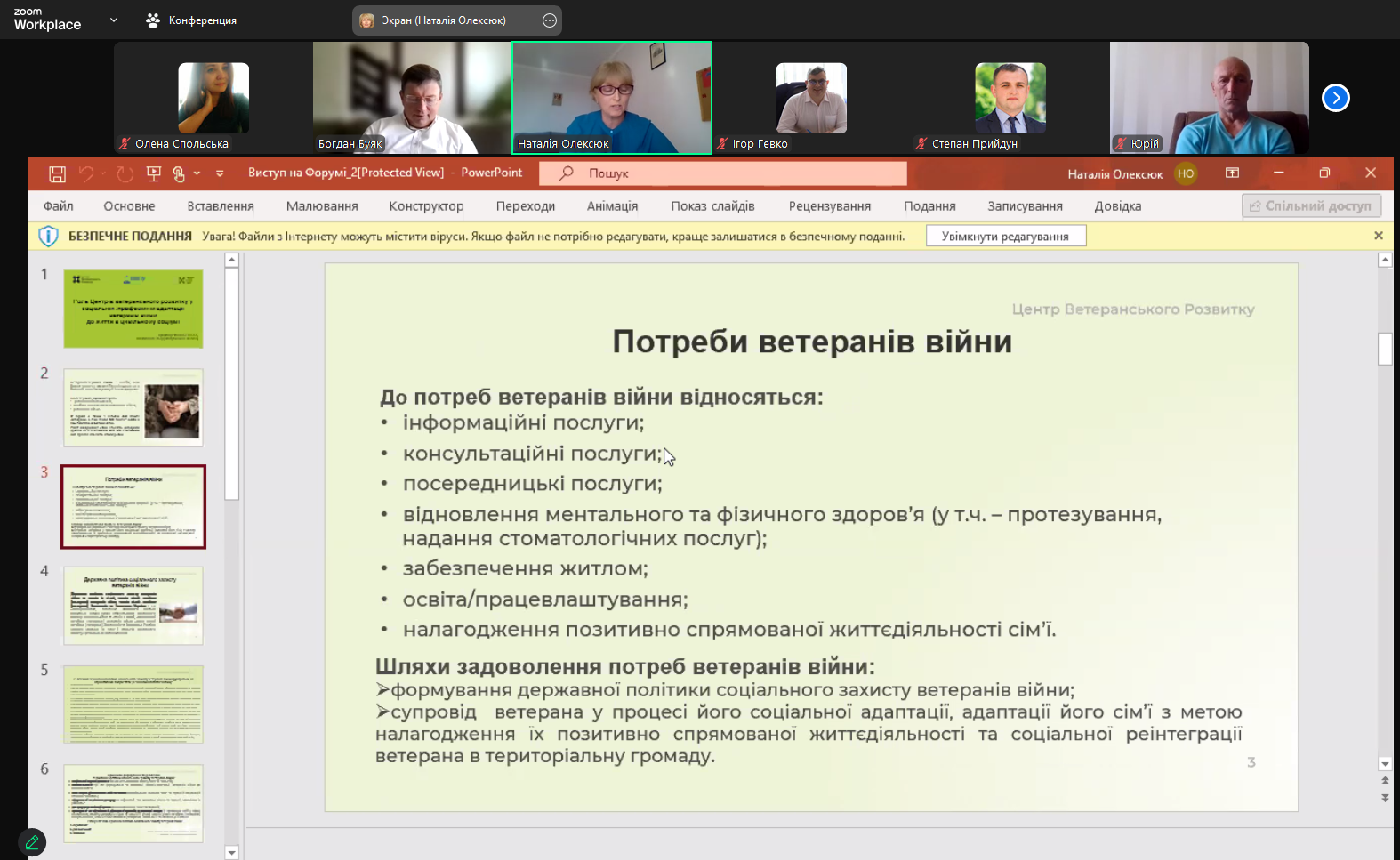Open undo history dropdown arrow
Screen dimensions: 1400x860
coord(103,173)
